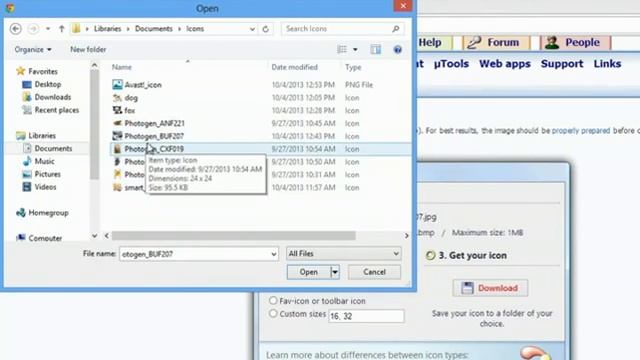The height and width of the screenshot is (360, 640).
Task: Select the smart icon file
Action: tap(133, 187)
